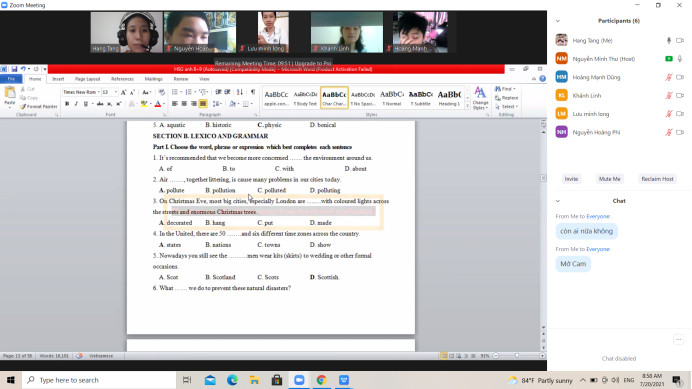Image resolution: width=692 pixels, height=389 pixels.
Task: Open the font name dropdown Times New Roman
Action: pos(81,92)
